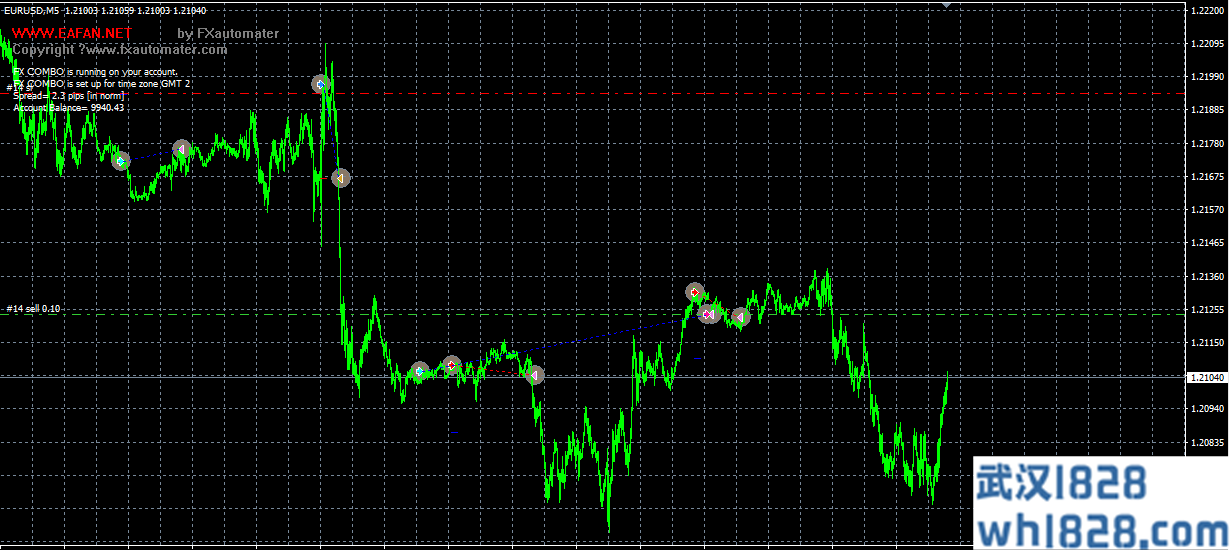Select the pink triangle marker right of leftmost cyan arrow
The height and width of the screenshot is (550, 1230).
pos(181,149)
